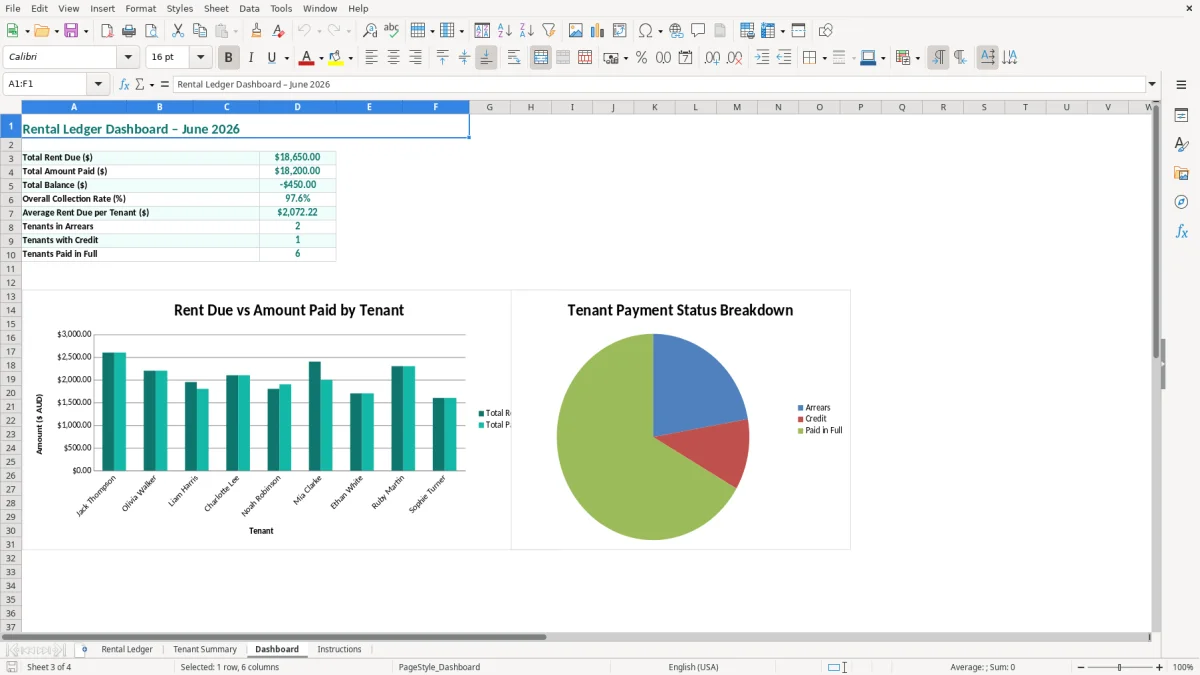
Task: Expand the formula bar
Action: click(x=1152, y=84)
